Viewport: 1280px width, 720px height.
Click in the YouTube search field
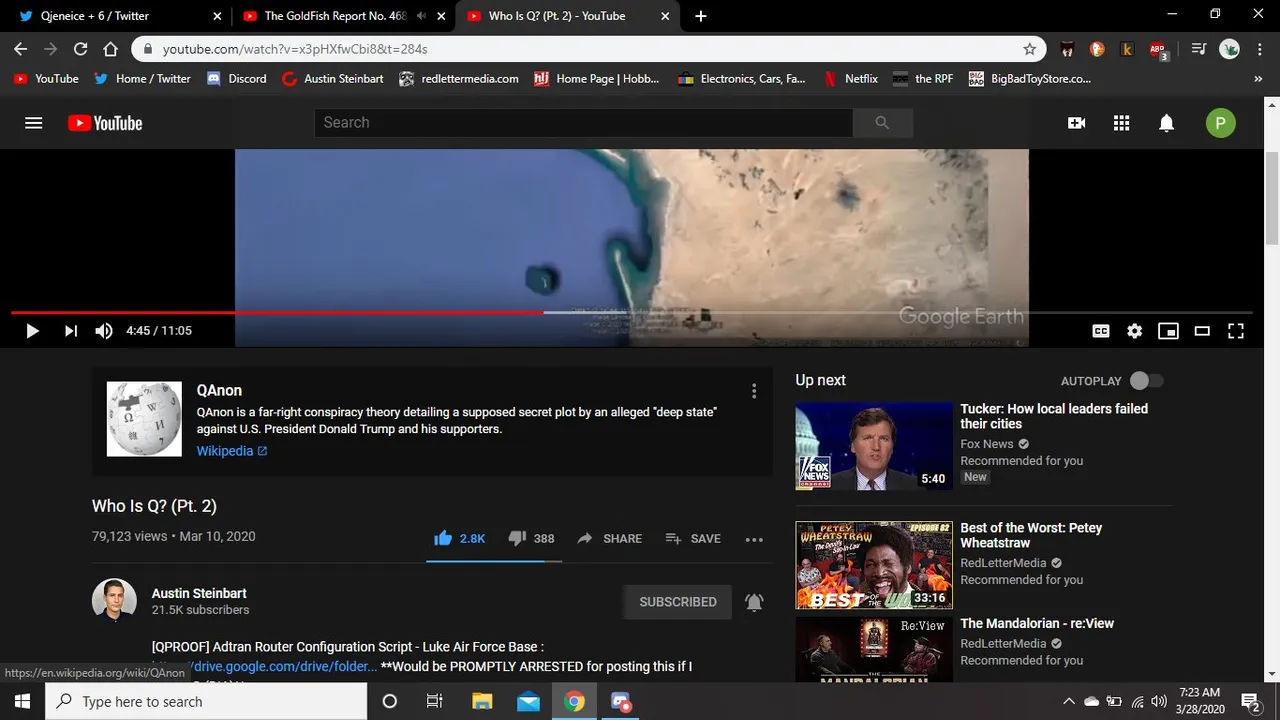click(x=583, y=122)
